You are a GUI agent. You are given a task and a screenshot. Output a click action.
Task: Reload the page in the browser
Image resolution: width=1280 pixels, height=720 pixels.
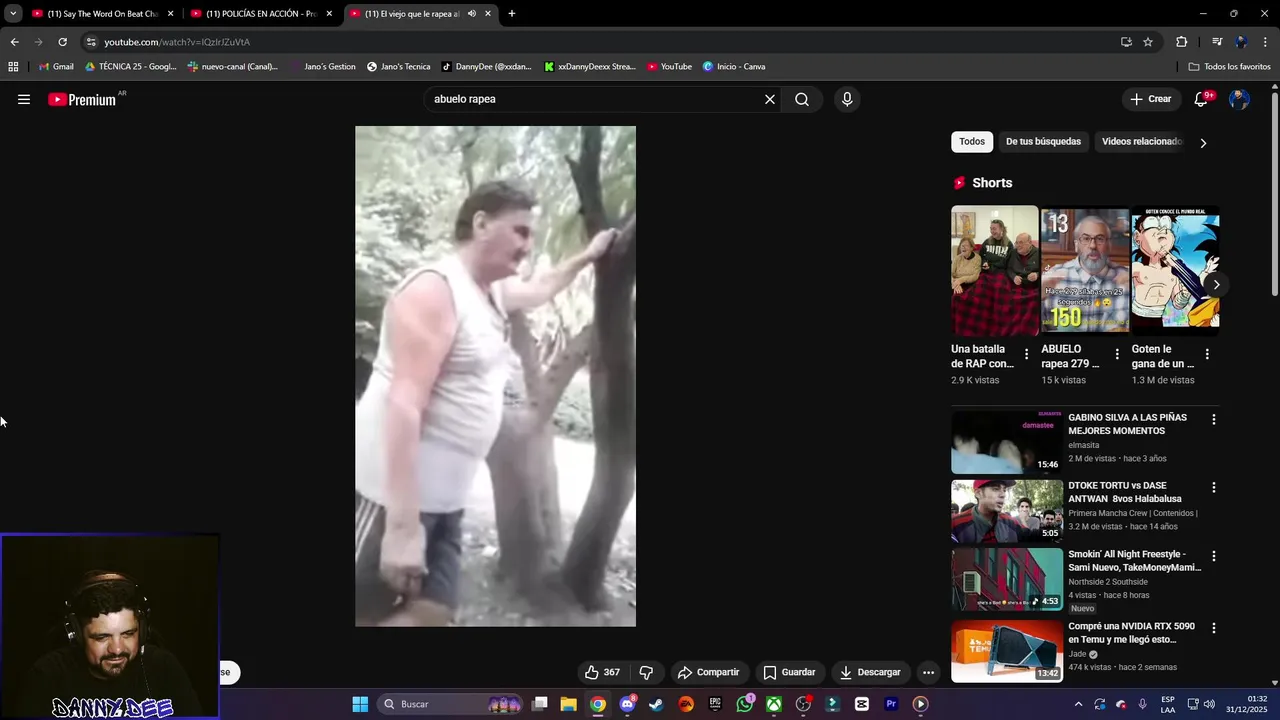pyautogui.click(x=62, y=42)
